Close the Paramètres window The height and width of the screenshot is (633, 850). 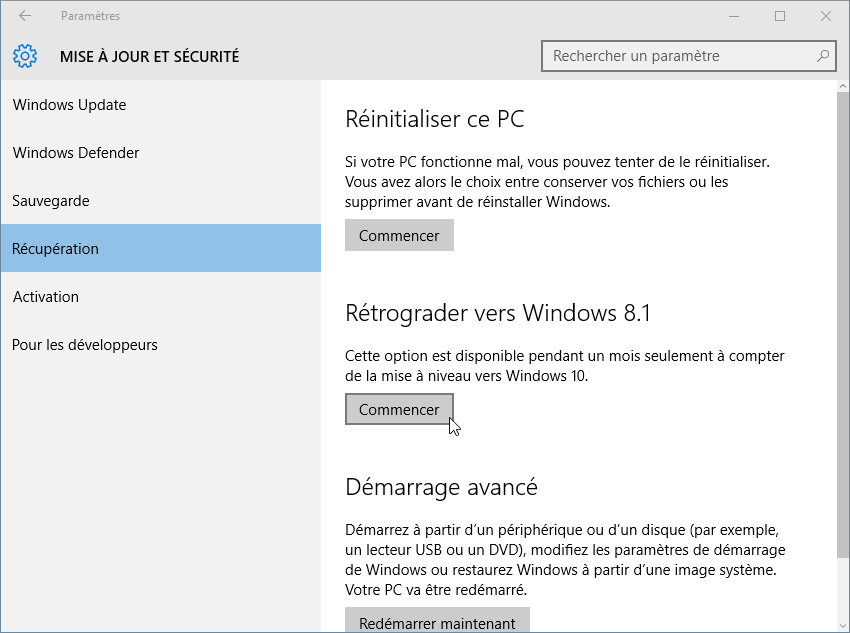[x=826, y=16]
